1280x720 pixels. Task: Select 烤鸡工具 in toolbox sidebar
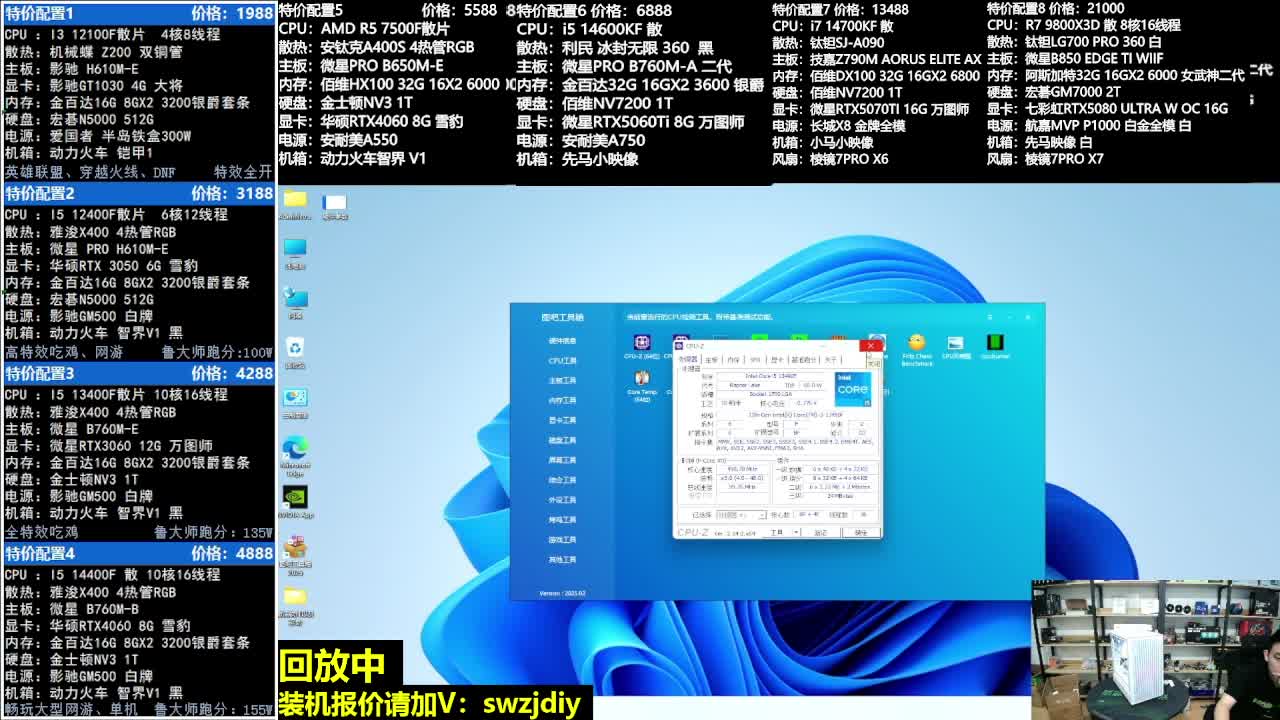pyautogui.click(x=562, y=520)
